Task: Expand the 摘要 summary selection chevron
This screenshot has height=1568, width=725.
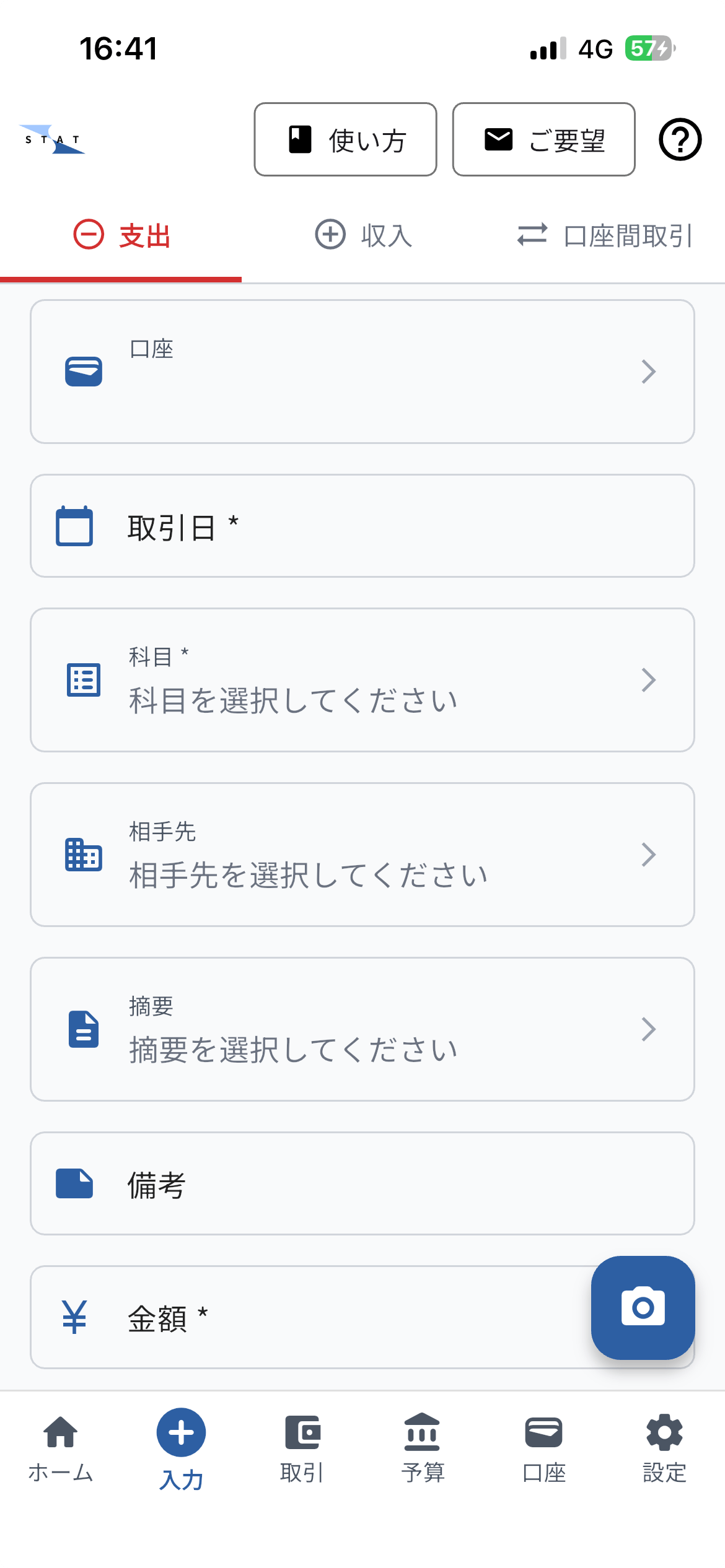Action: pyautogui.click(x=648, y=1029)
